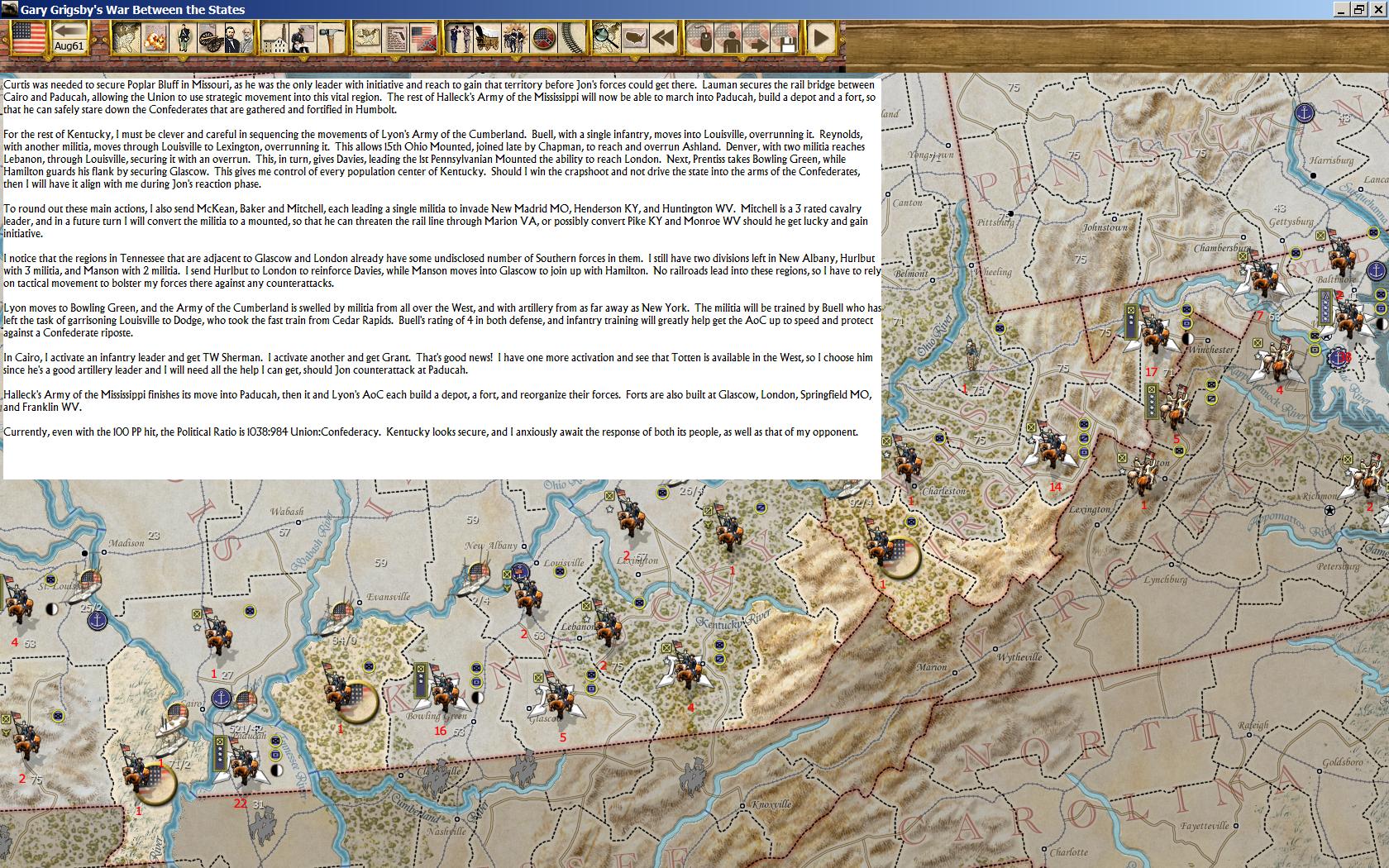The height and width of the screenshot is (868, 1389).
Task: Click the Union flag side icon
Action: 29,37
